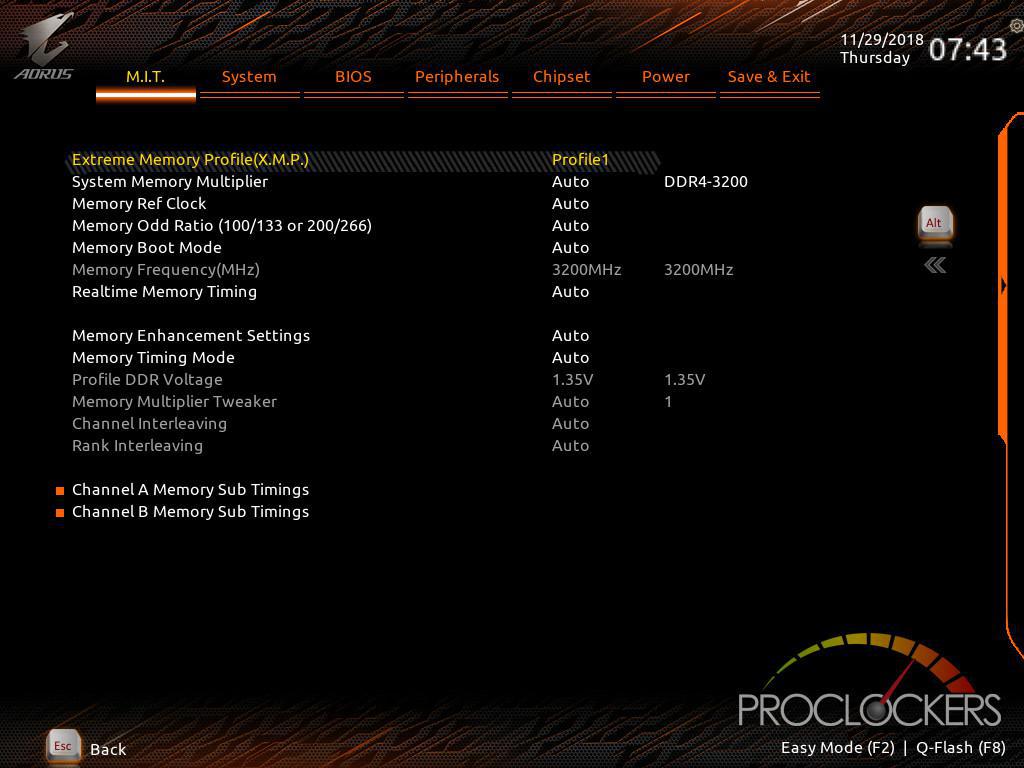Click the Memory Frequency(MHz) label
This screenshot has height=768, width=1024.
pyautogui.click(x=166, y=270)
